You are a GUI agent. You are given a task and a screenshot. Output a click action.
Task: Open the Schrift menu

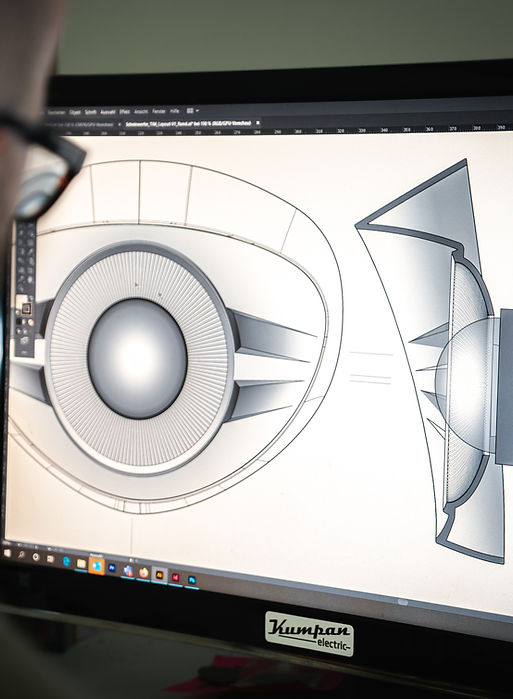click(x=91, y=112)
